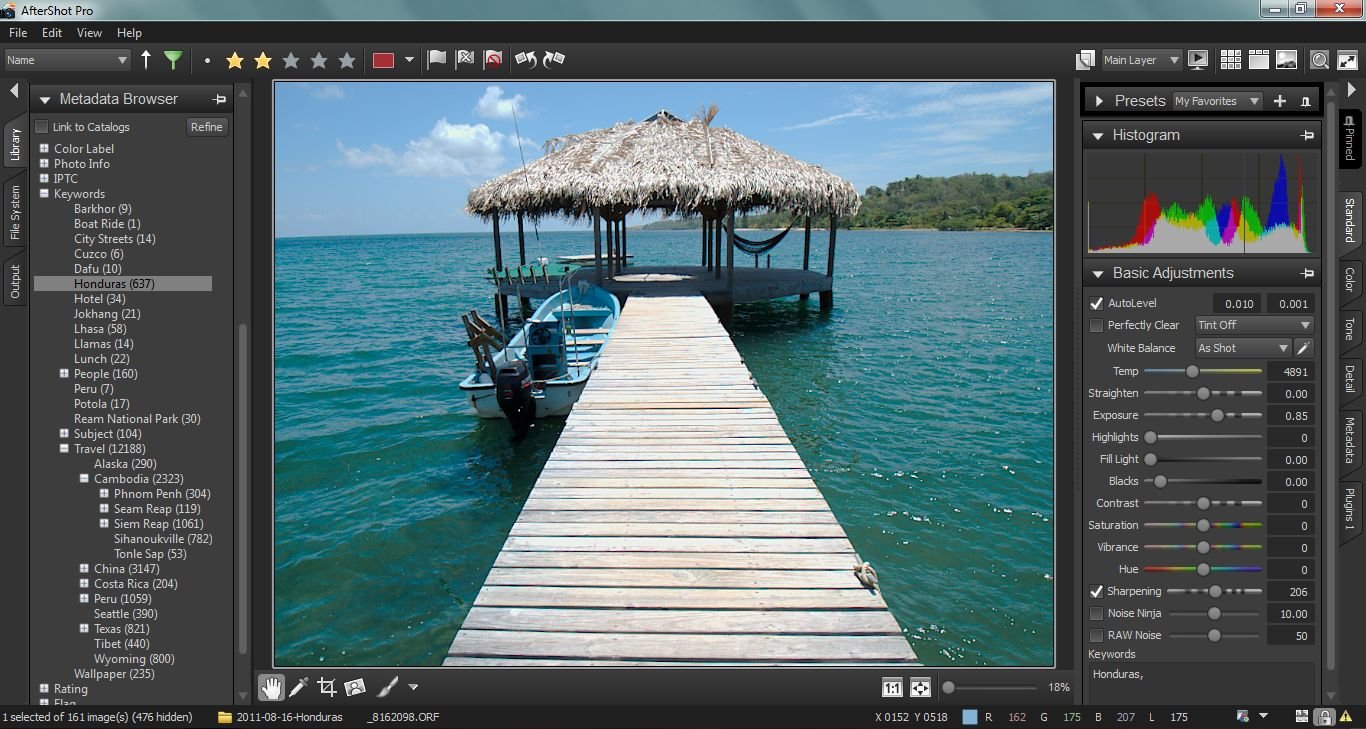The image size is (1366, 729).
Task: Switch to thumbnail grid view
Action: pyautogui.click(x=1230, y=60)
